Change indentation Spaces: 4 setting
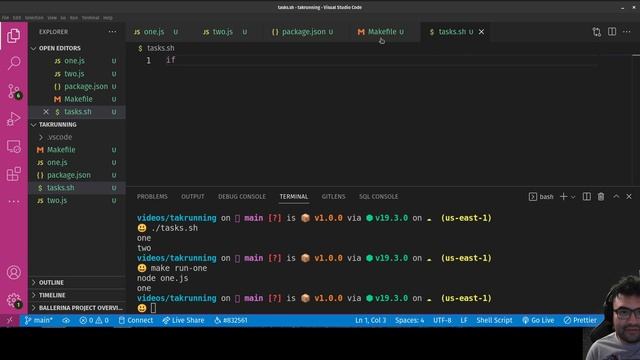 click(409, 320)
